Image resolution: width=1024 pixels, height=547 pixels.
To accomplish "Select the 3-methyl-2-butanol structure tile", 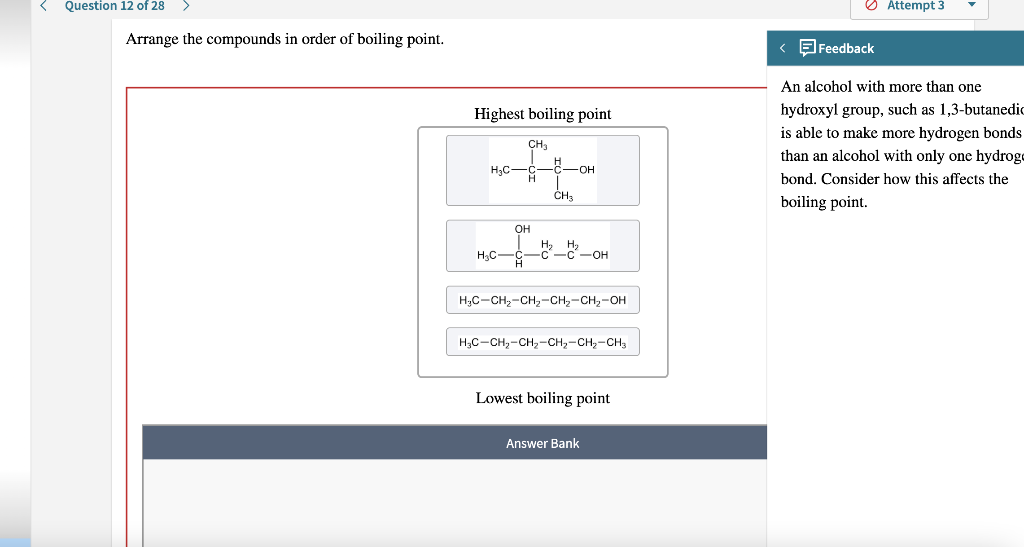I will click(543, 170).
